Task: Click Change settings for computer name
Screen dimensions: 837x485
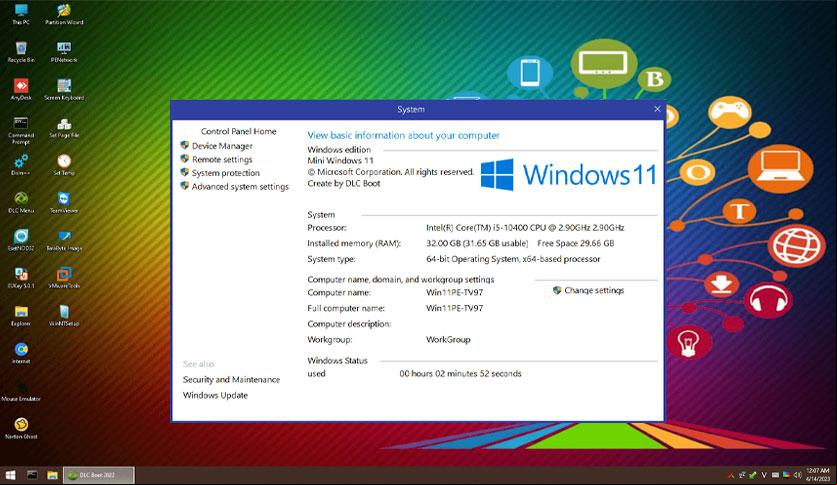Action: click(x=594, y=290)
